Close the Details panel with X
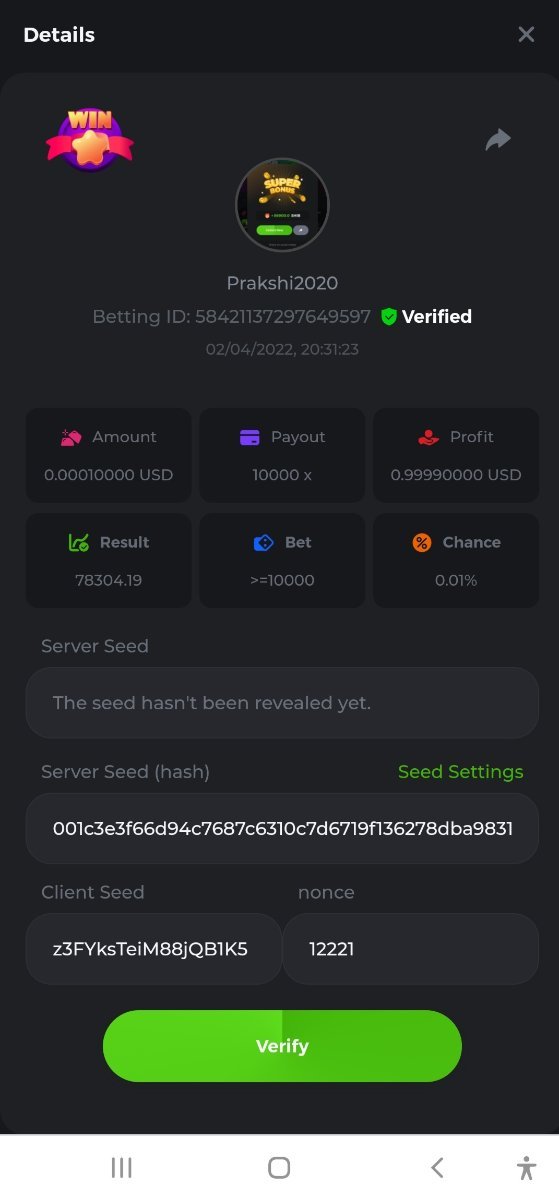This screenshot has height=1200, width=559. [526, 34]
